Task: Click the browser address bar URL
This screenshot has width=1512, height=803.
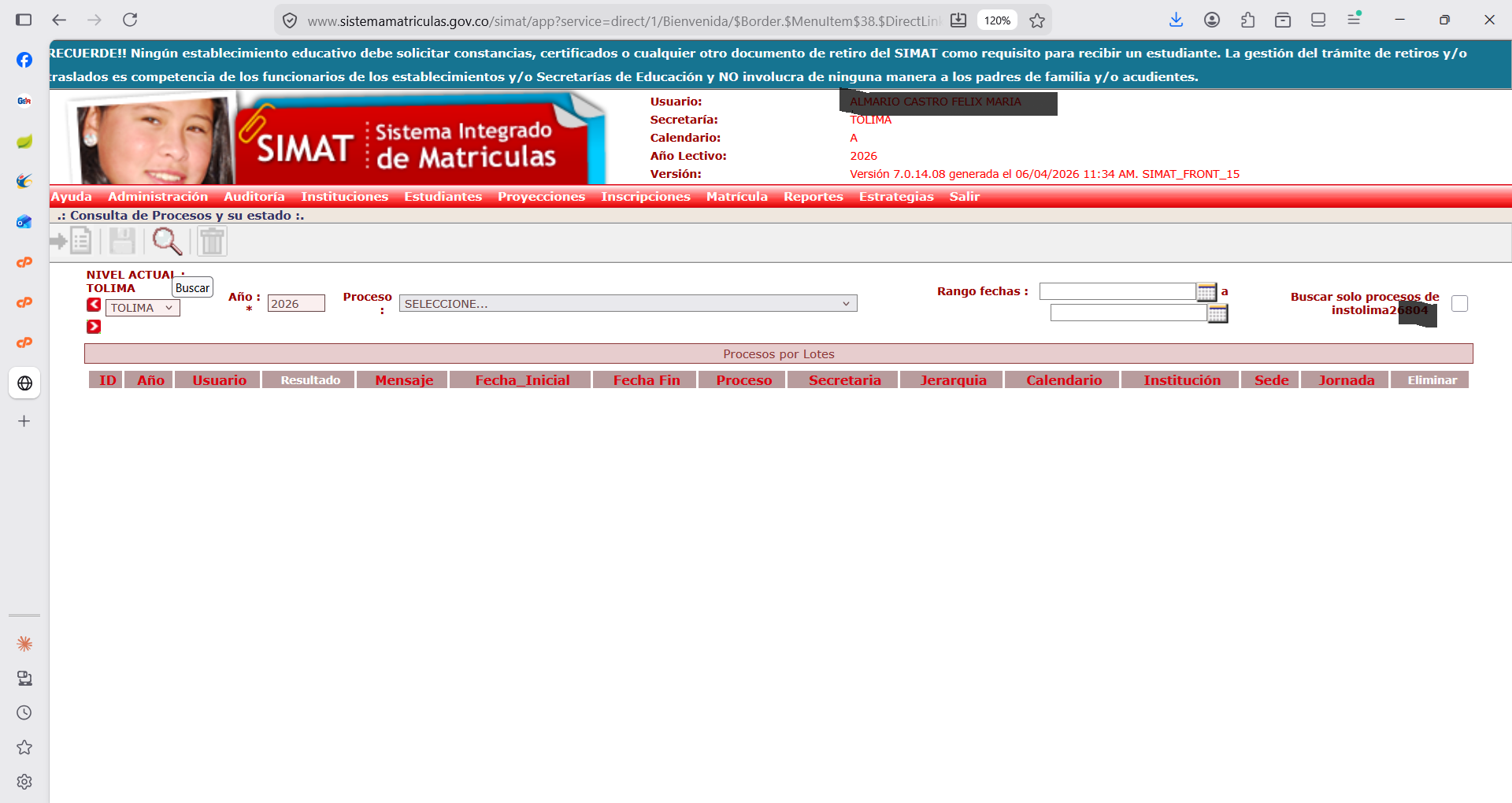Action: click(624, 20)
